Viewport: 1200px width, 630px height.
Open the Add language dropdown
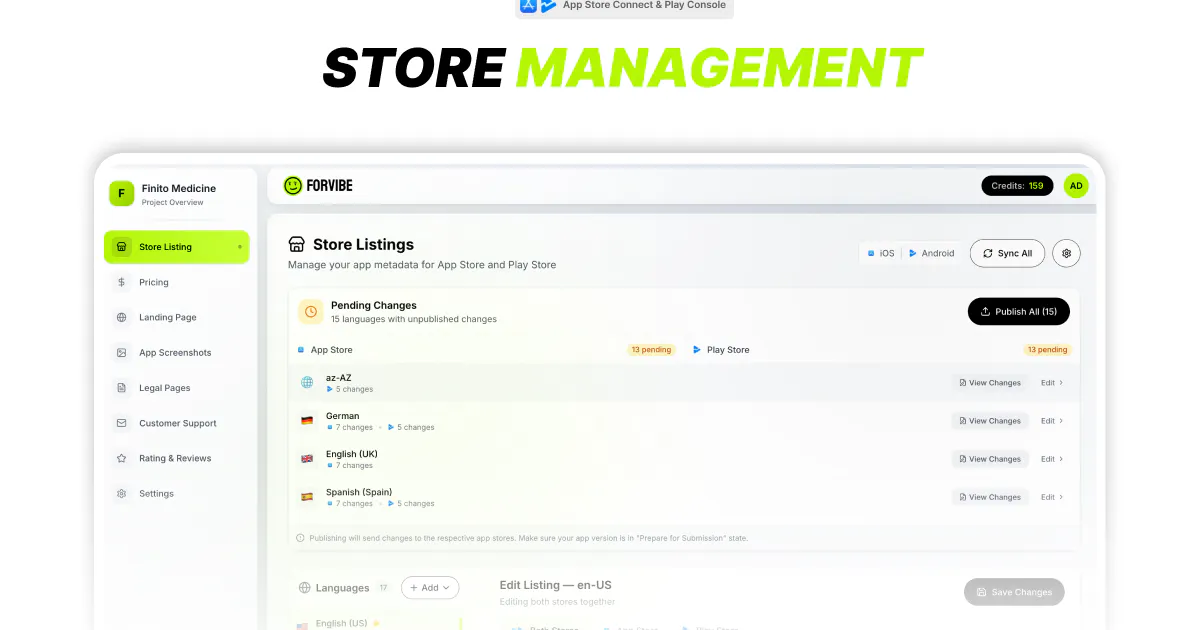tap(430, 588)
